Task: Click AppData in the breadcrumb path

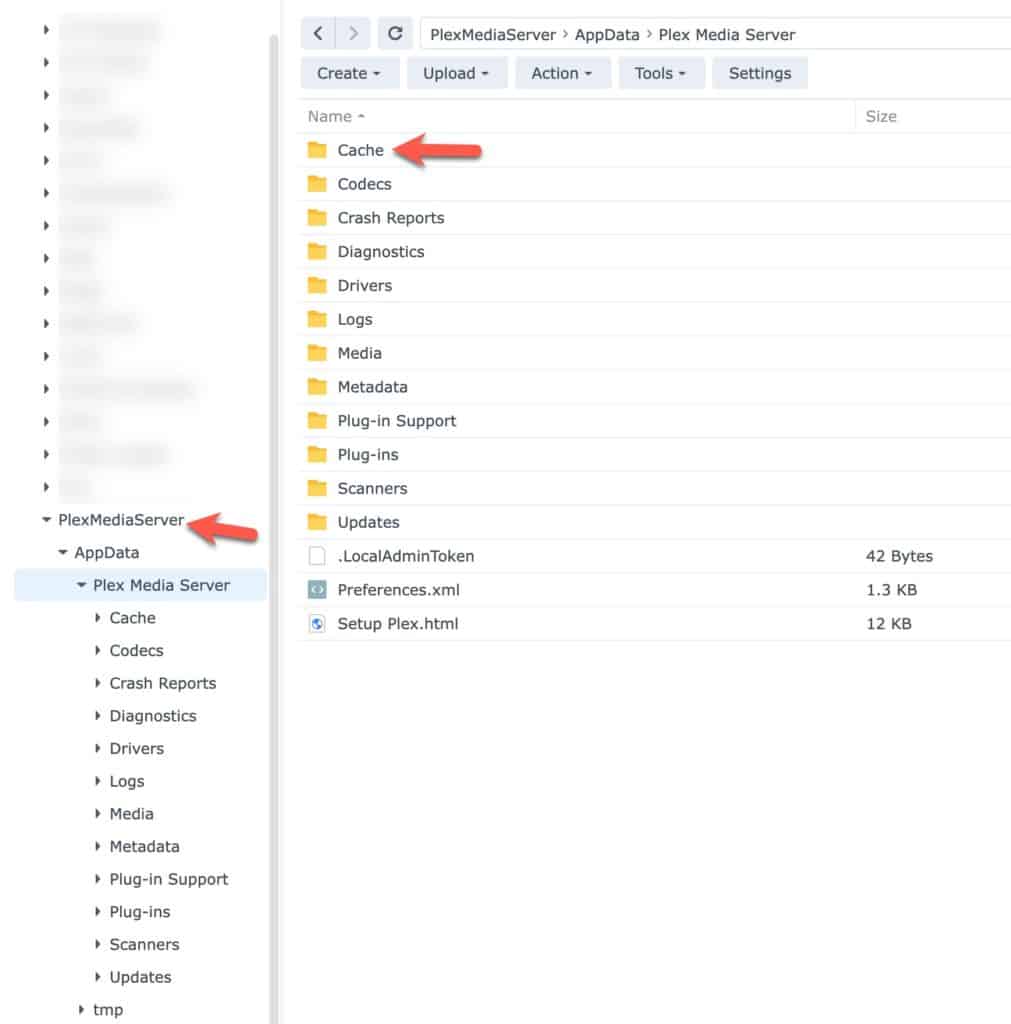Action: (x=607, y=35)
